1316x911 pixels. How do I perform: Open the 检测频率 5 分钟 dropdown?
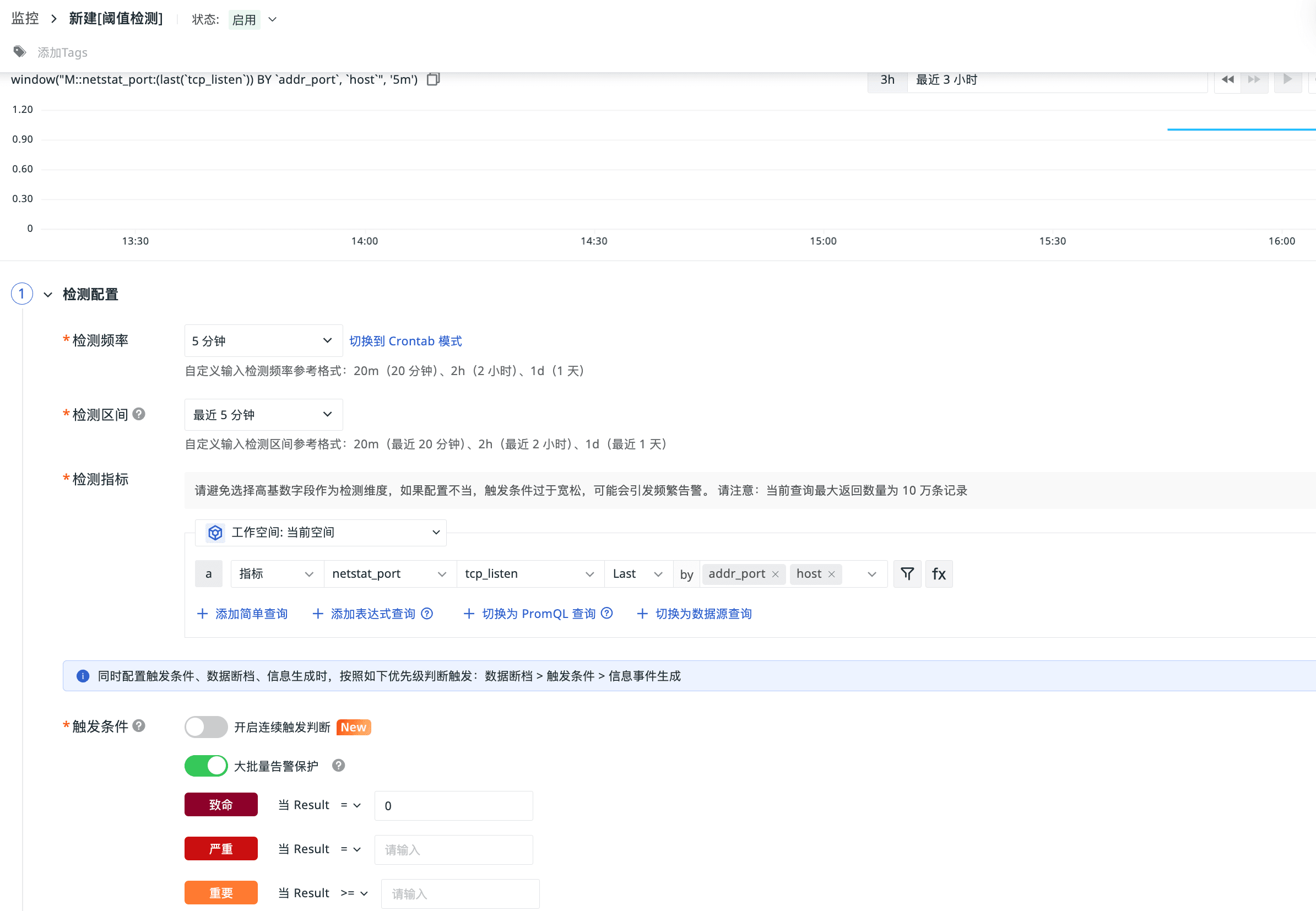click(263, 341)
